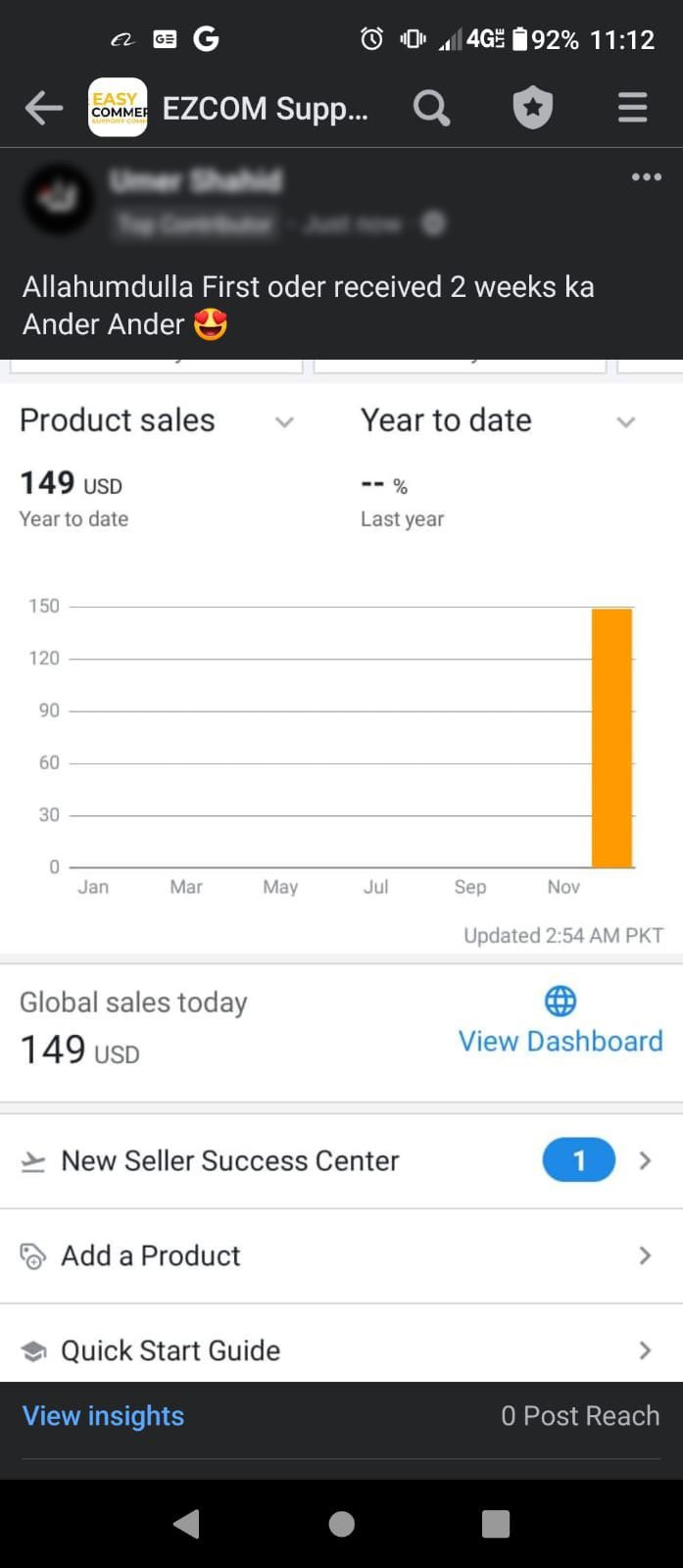Open the Add a Product row

pyautogui.click(x=341, y=1256)
